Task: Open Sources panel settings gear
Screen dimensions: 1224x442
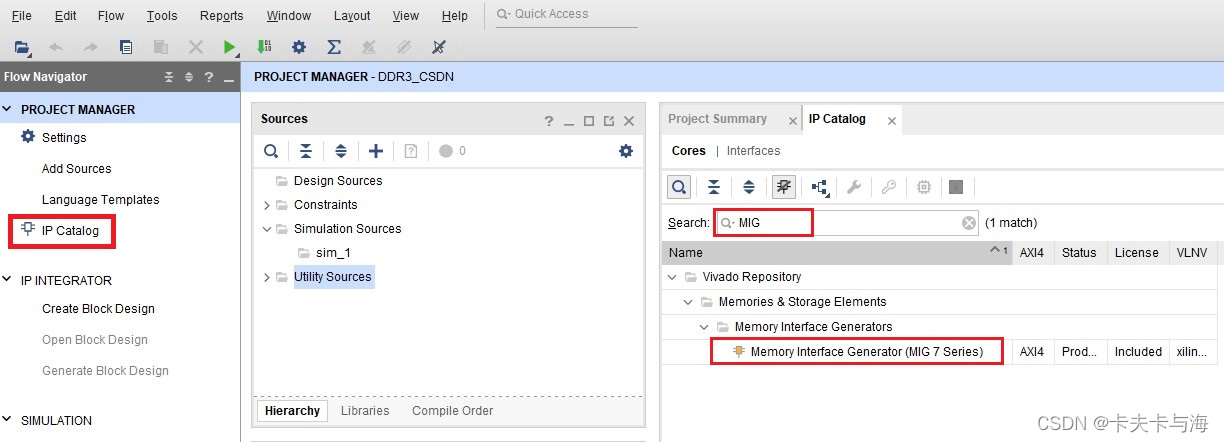Action: [626, 151]
